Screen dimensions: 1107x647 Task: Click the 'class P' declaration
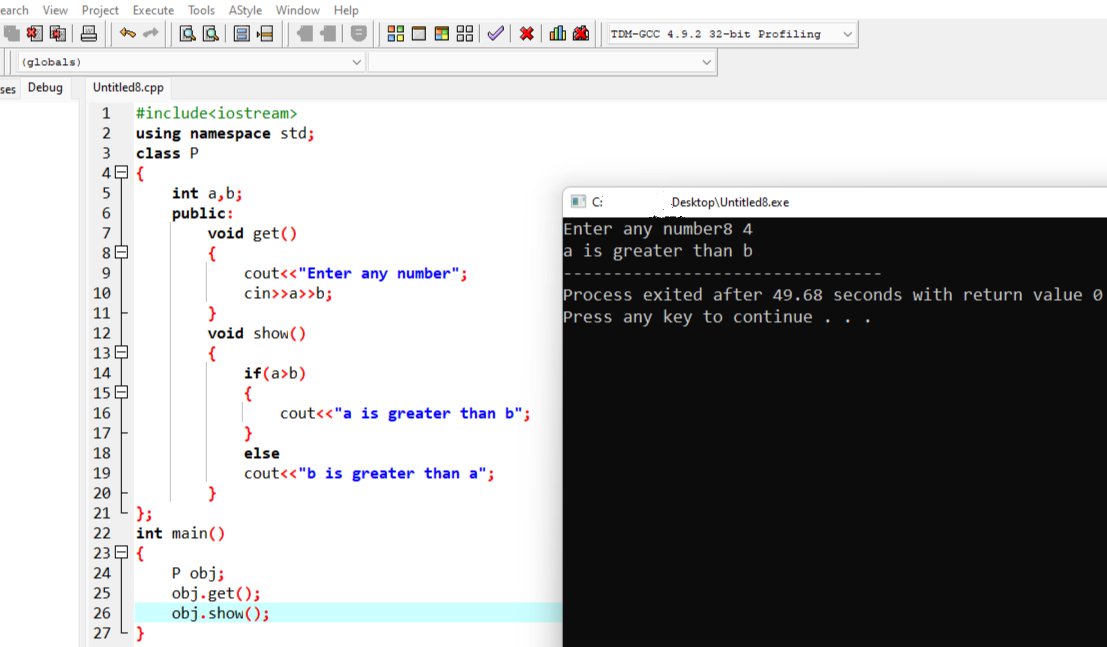pyautogui.click(x=167, y=153)
